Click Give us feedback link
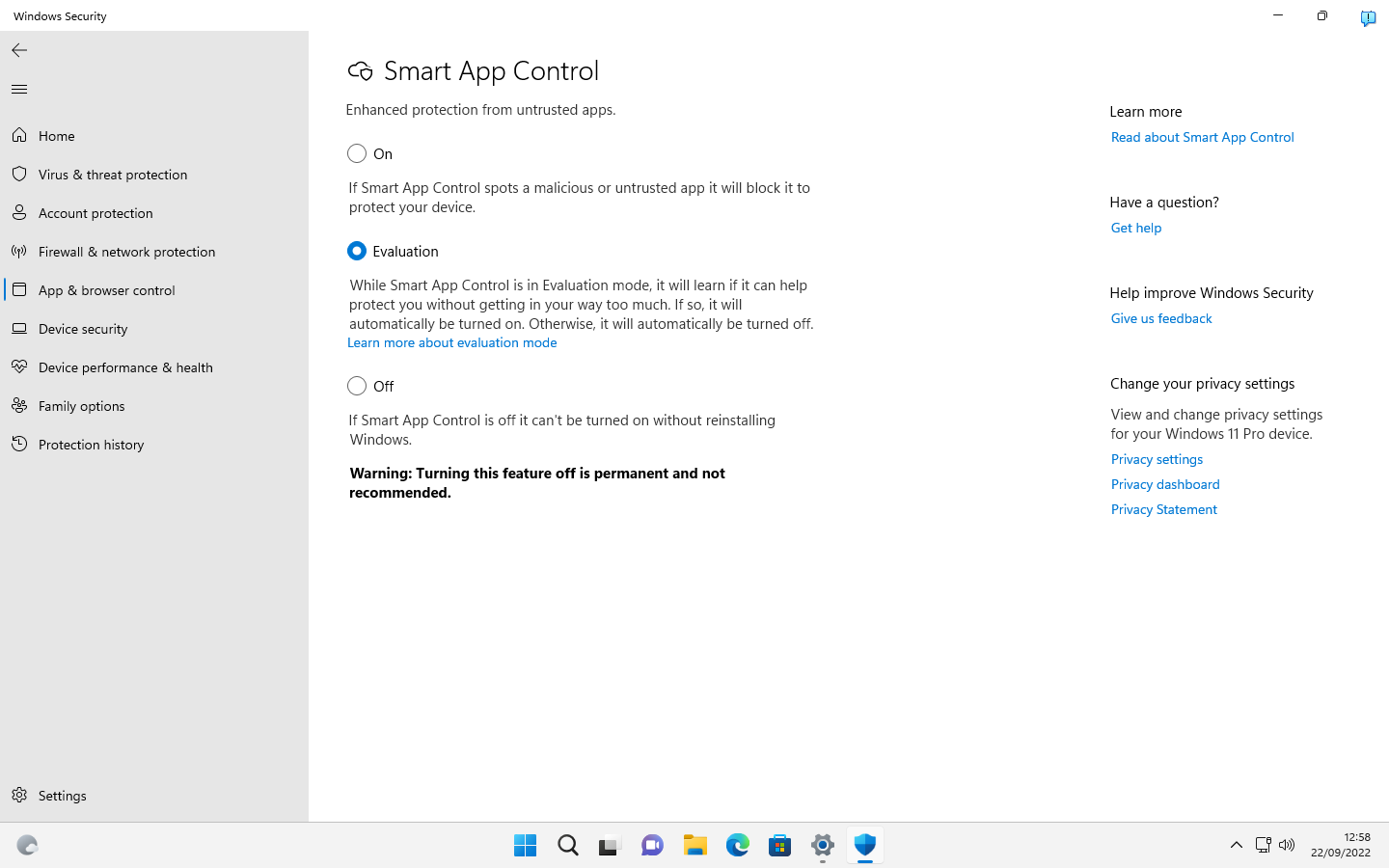The width and height of the screenshot is (1389, 868). 1161,318
